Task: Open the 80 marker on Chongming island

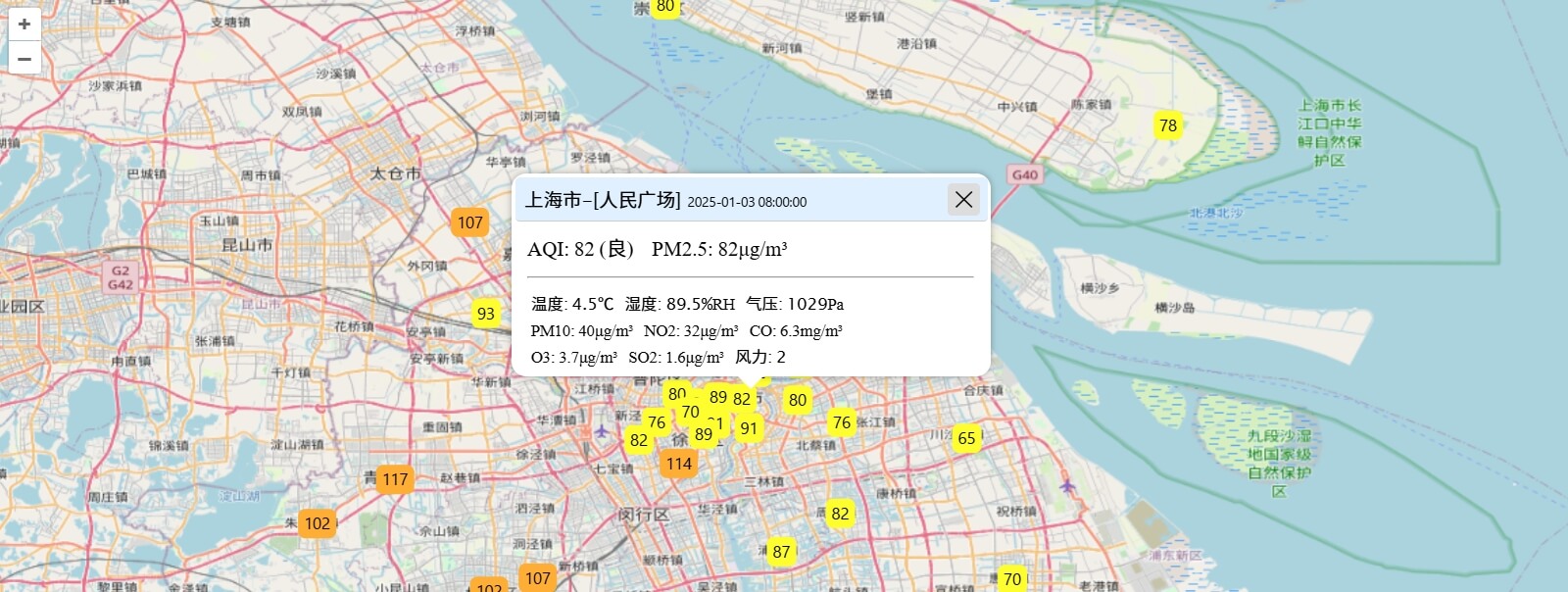Action: [665, 8]
